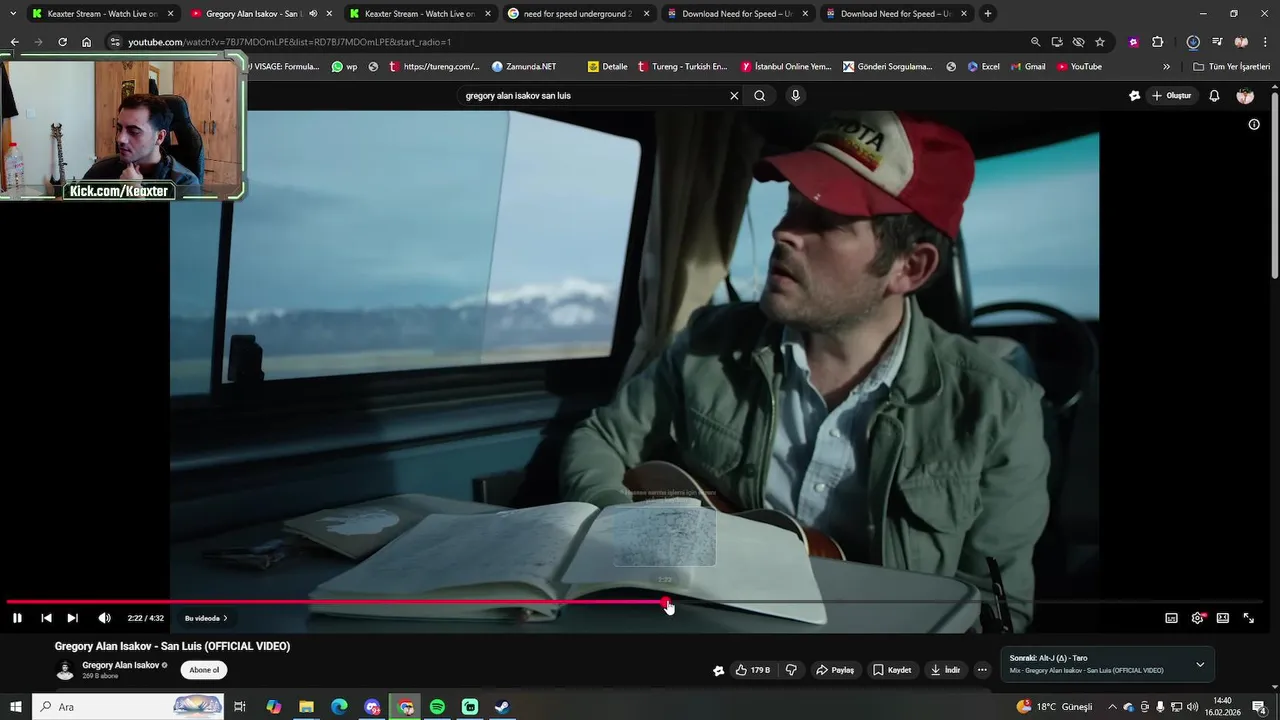1280x720 pixels.
Task: Clear the YouTube search text
Action: (734, 96)
